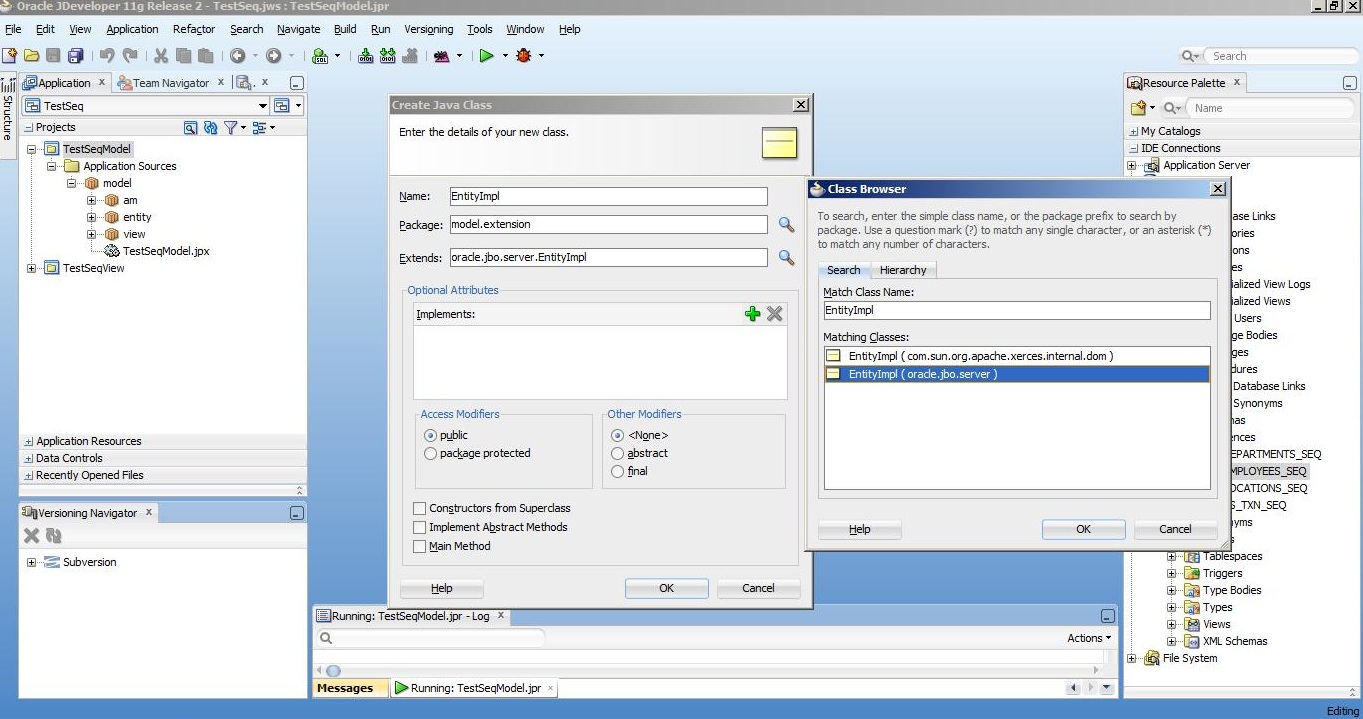Click Cancel in the Class Browser dialog
This screenshot has height=719, width=1363.
1175,529
